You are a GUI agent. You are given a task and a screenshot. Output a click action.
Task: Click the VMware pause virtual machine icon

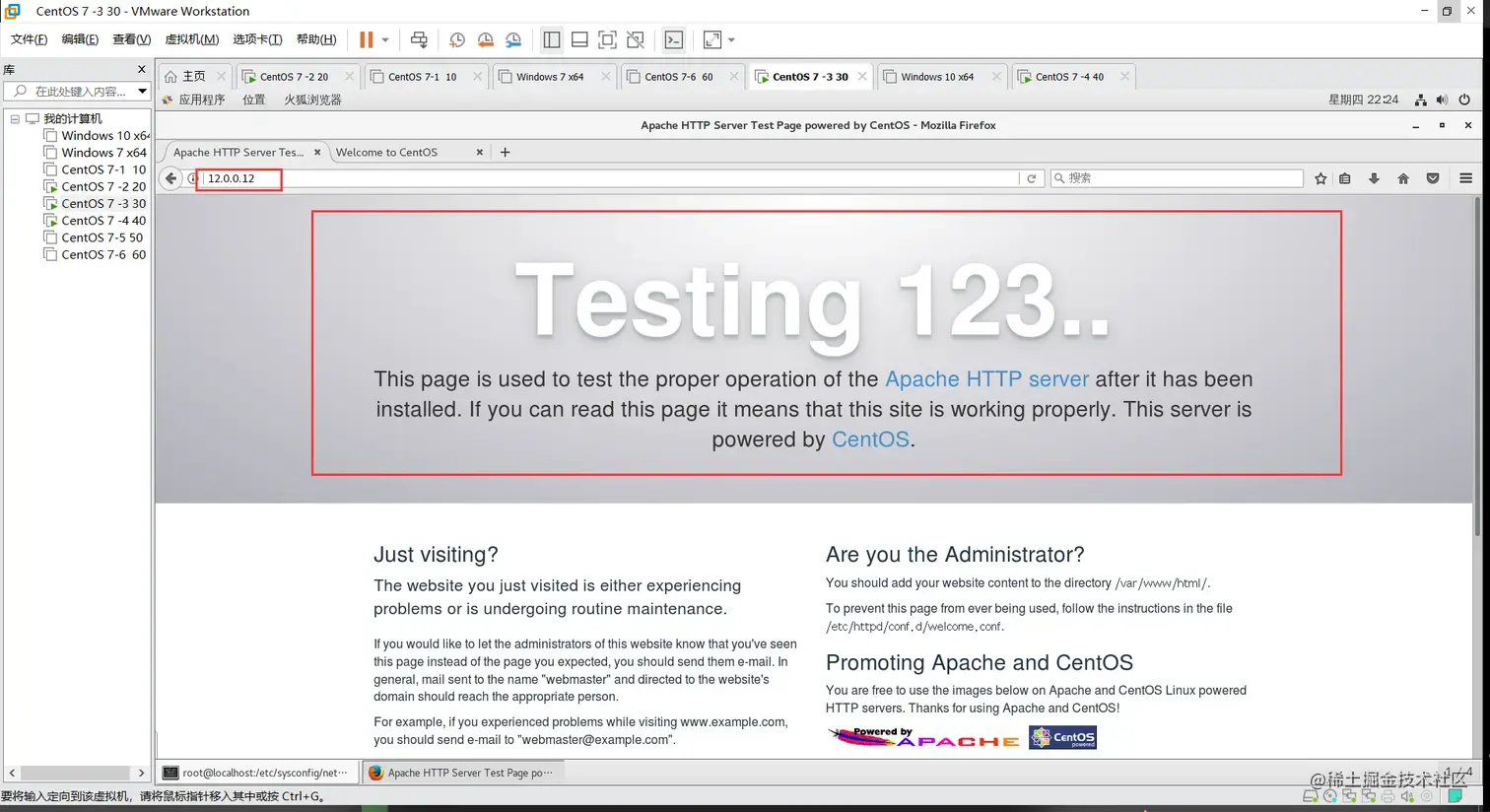point(367,39)
